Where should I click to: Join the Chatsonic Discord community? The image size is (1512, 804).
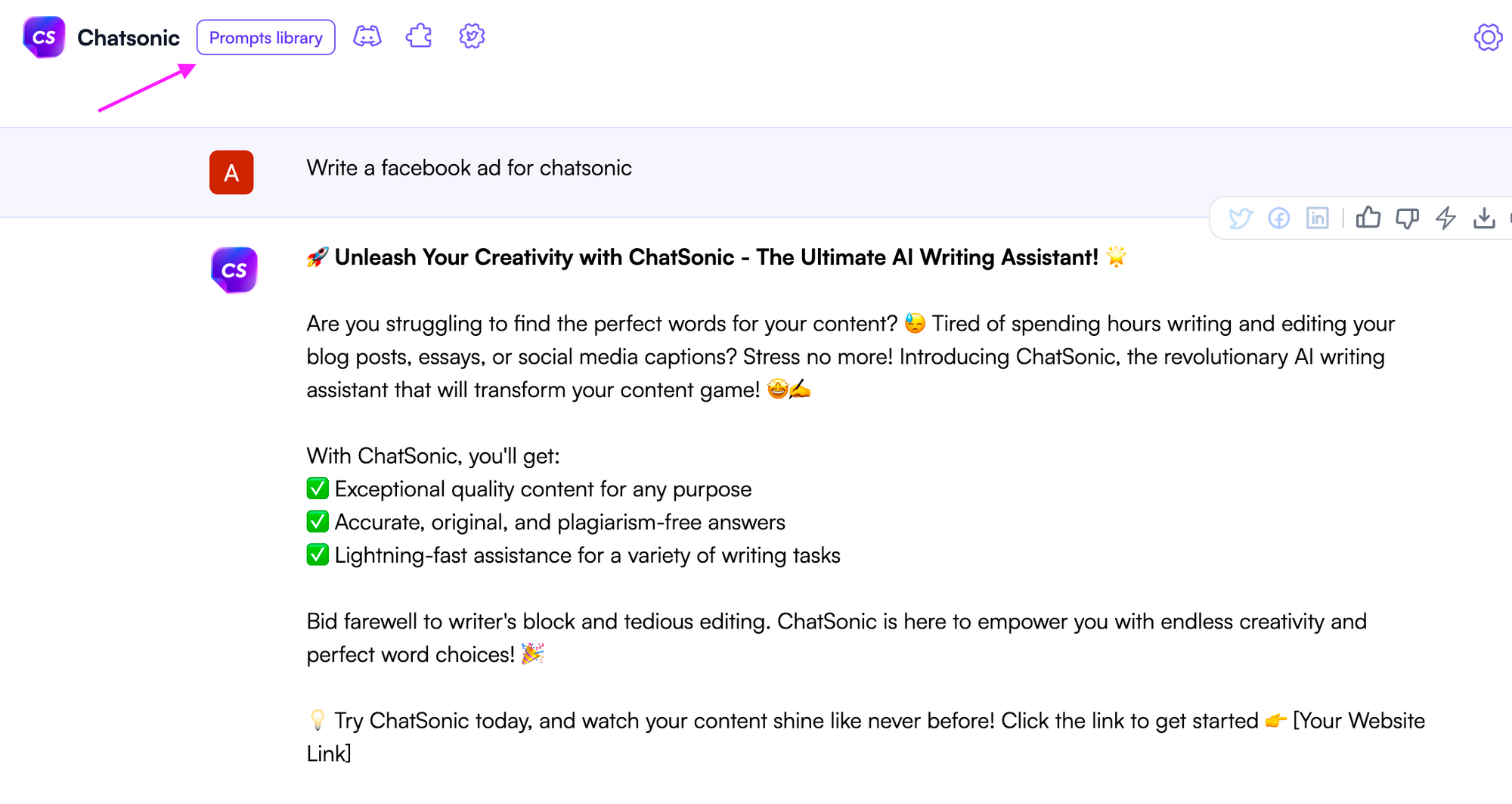(367, 36)
